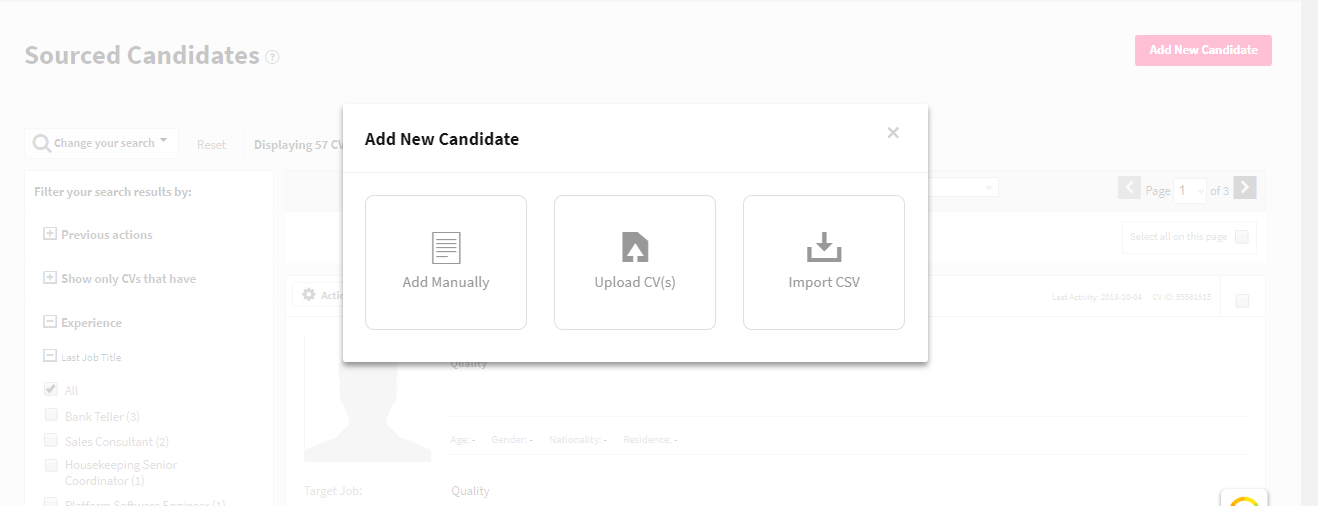
Task: Click the Upload CV(s) arrow icon
Action: [x=635, y=247]
